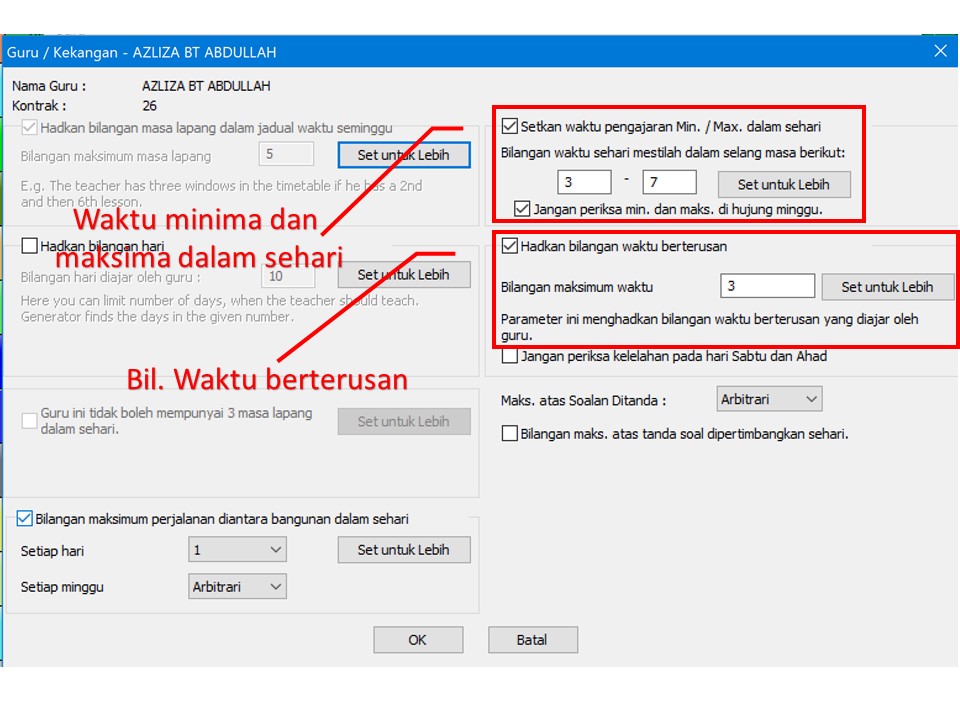Viewport: 960px width, 720px height.
Task: Open the 'Setiap minggu' dropdown
Action: (x=237, y=587)
